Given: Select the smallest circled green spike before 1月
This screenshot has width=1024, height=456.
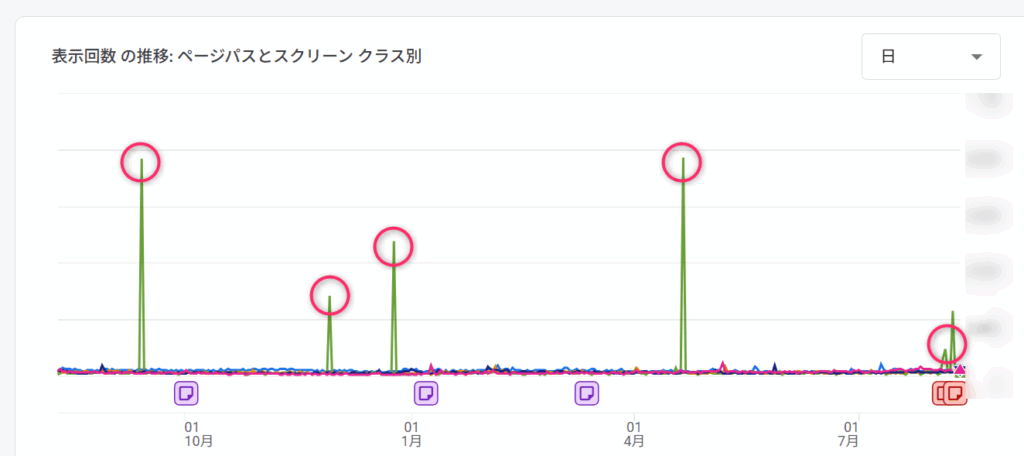Looking at the screenshot, I should click(x=330, y=296).
